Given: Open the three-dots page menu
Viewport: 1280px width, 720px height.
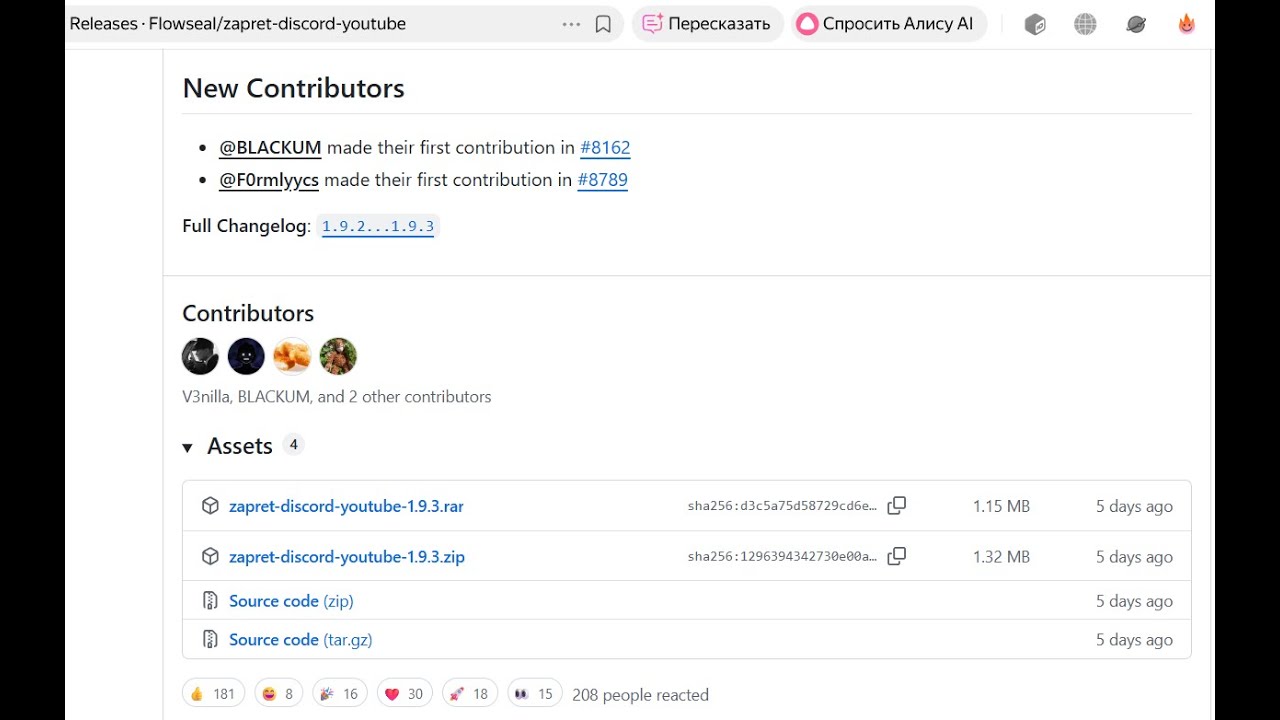Looking at the screenshot, I should point(571,24).
